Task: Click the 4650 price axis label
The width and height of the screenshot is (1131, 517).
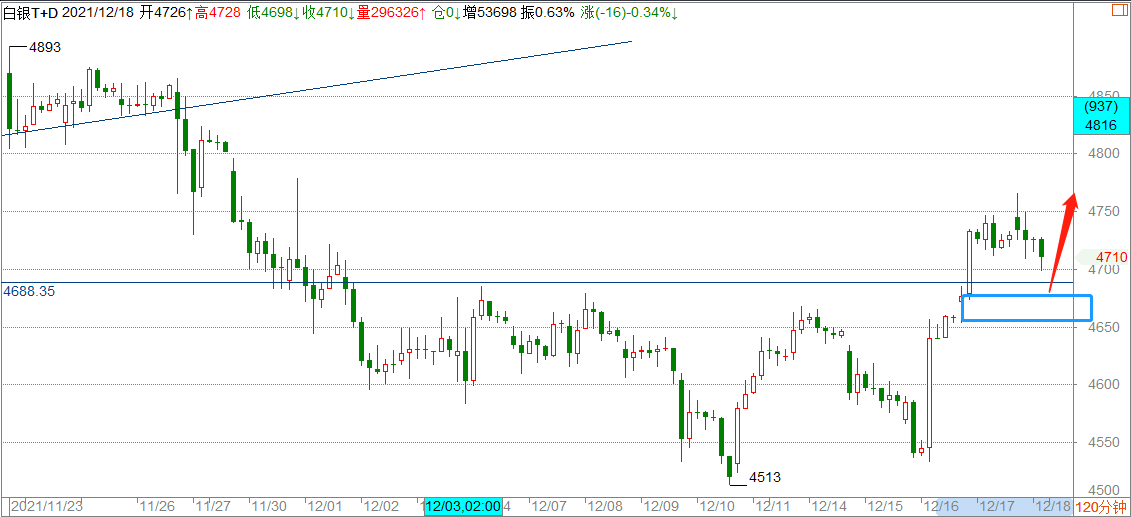Action: tap(1104, 327)
